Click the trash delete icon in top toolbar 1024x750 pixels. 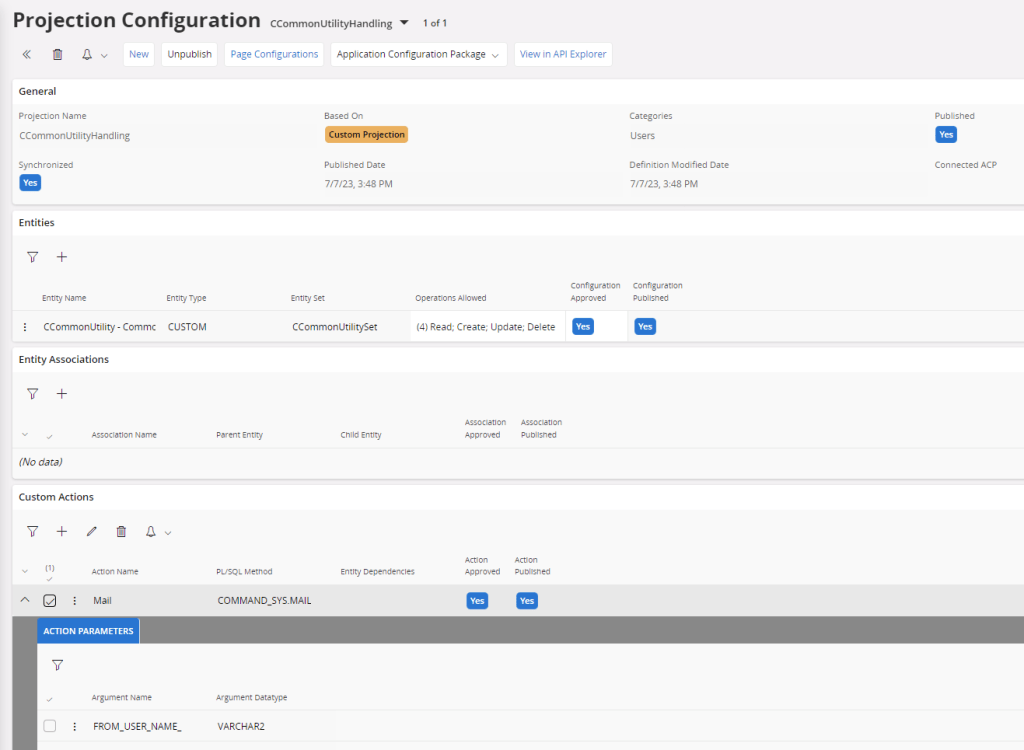click(x=57, y=55)
